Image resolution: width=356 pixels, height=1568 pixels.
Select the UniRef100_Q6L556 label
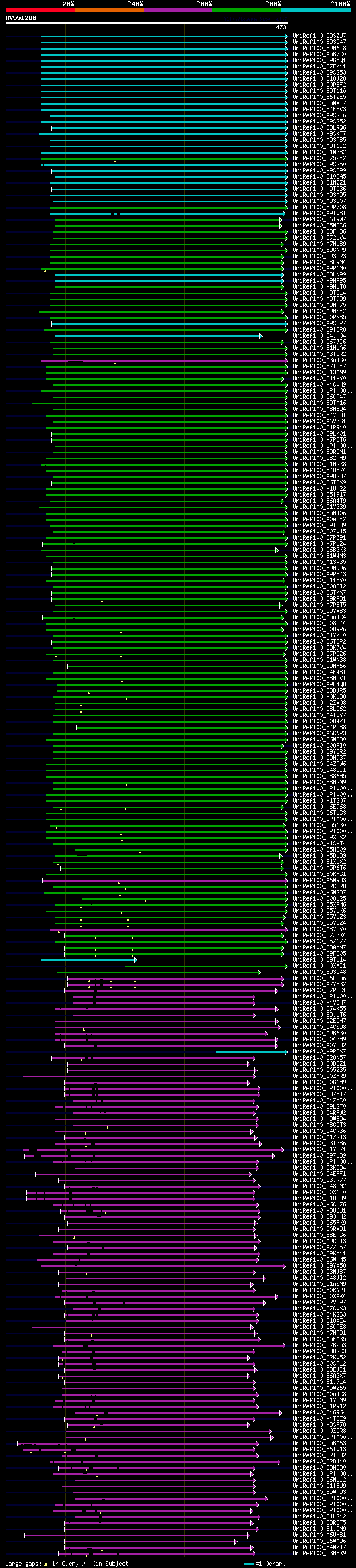(x=319, y=978)
